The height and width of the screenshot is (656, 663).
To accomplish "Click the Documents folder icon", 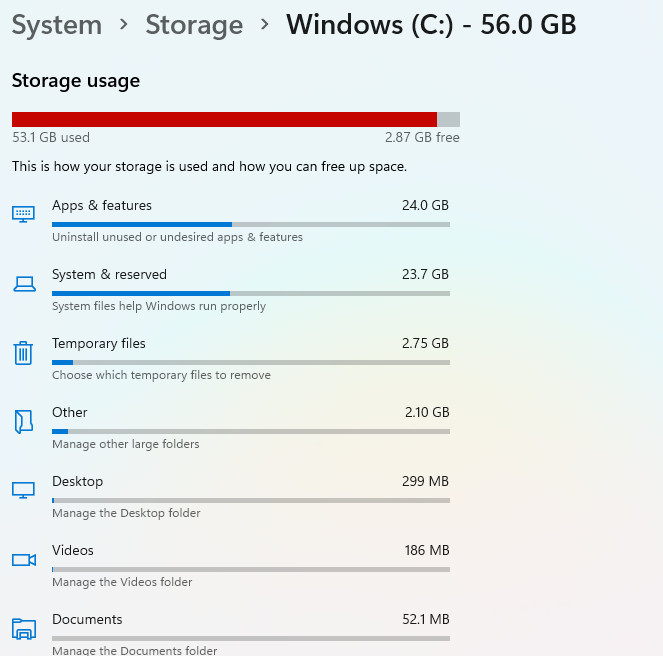I will [x=23, y=628].
